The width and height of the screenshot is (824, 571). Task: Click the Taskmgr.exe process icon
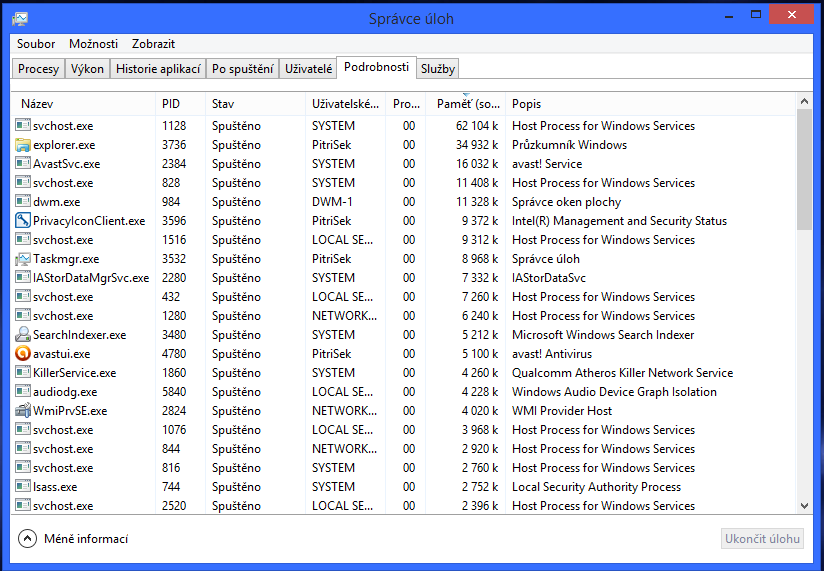(23, 258)
